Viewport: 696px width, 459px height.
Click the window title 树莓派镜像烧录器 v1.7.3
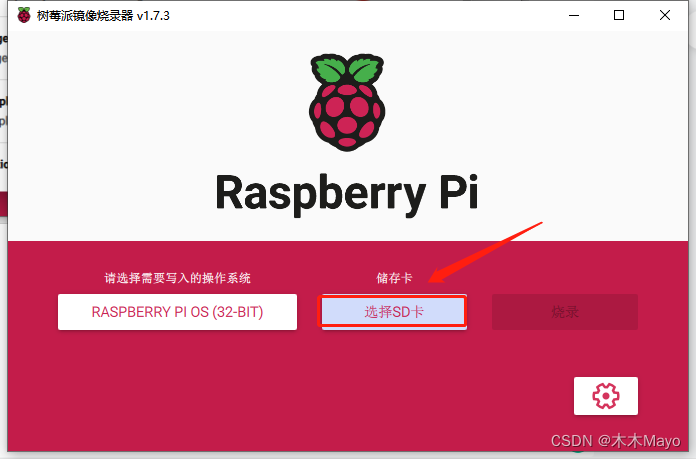(x=103, y=16)
